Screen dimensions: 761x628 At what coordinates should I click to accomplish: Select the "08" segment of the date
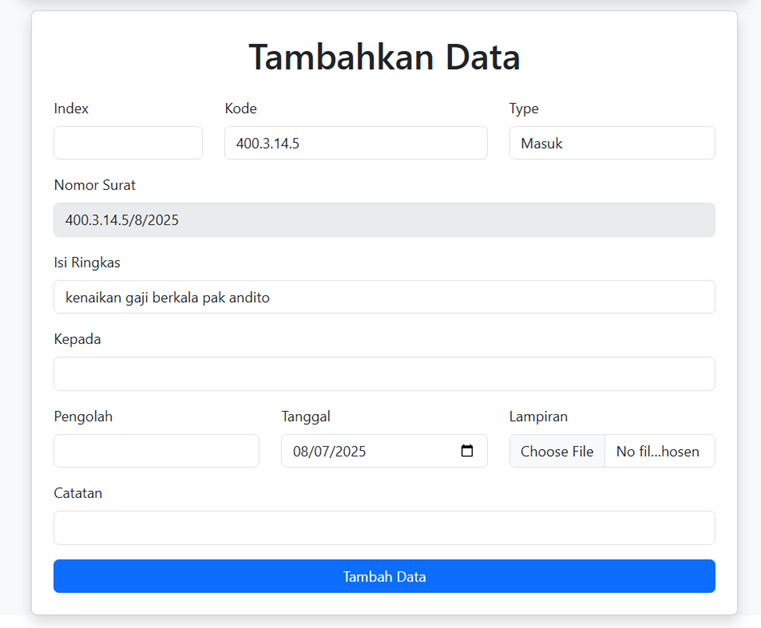[x=302, y=452]
